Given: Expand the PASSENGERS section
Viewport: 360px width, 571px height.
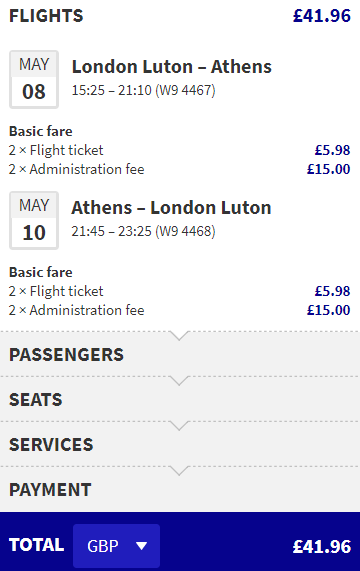Looking at the screenshot, I should (x=180, y=354).
